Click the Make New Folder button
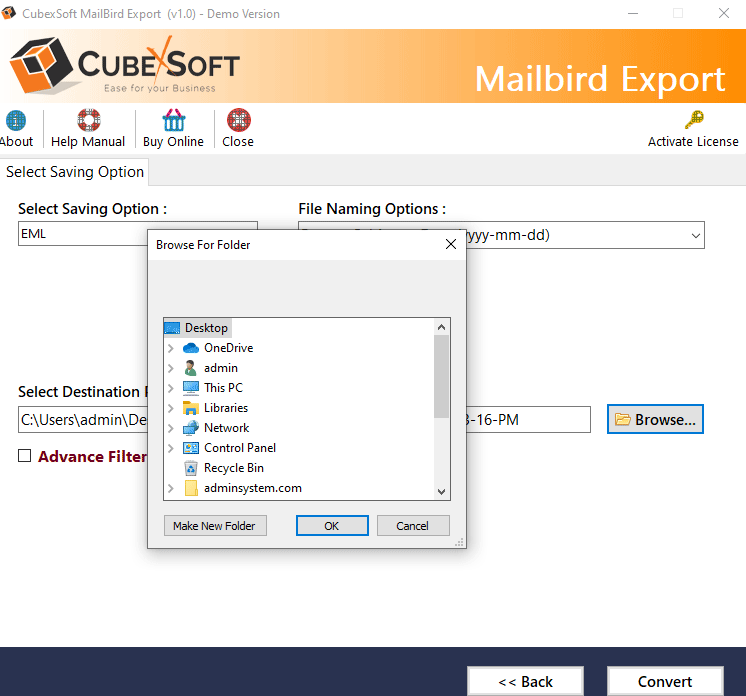This screenshot has height=696, width=746. (215, 526)
